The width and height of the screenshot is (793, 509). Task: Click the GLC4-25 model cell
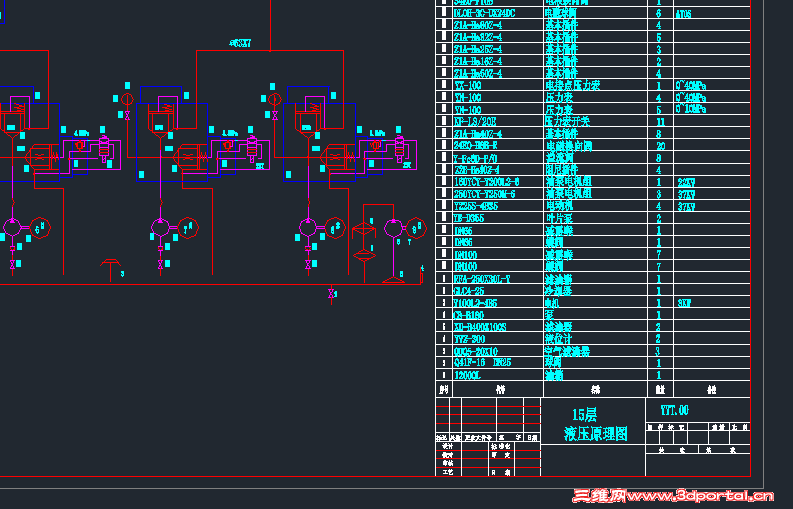(469, 291)
